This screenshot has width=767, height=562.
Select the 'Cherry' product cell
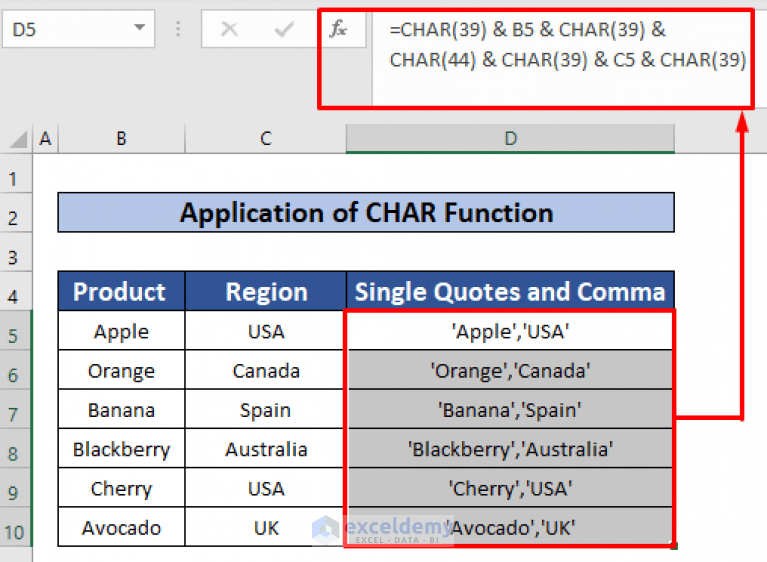(121, 488)
